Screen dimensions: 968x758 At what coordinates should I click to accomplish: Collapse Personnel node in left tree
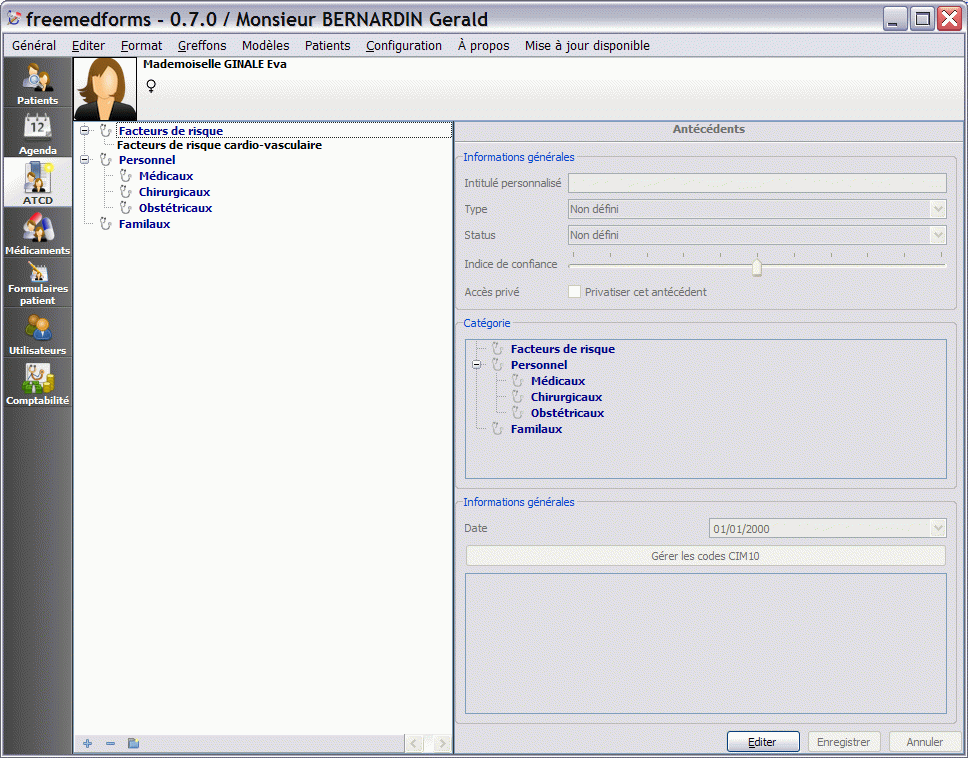pyautogui.click(x=85, y=160)
